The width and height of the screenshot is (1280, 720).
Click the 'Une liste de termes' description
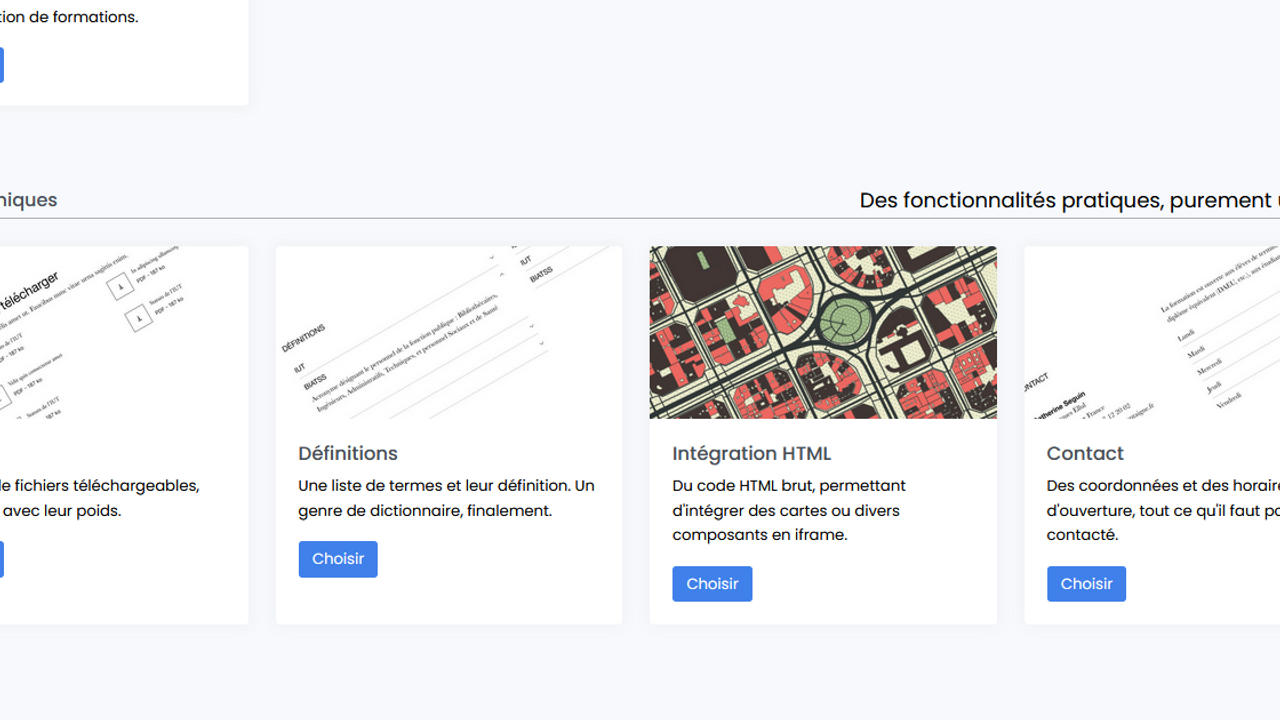coord(446,498)
